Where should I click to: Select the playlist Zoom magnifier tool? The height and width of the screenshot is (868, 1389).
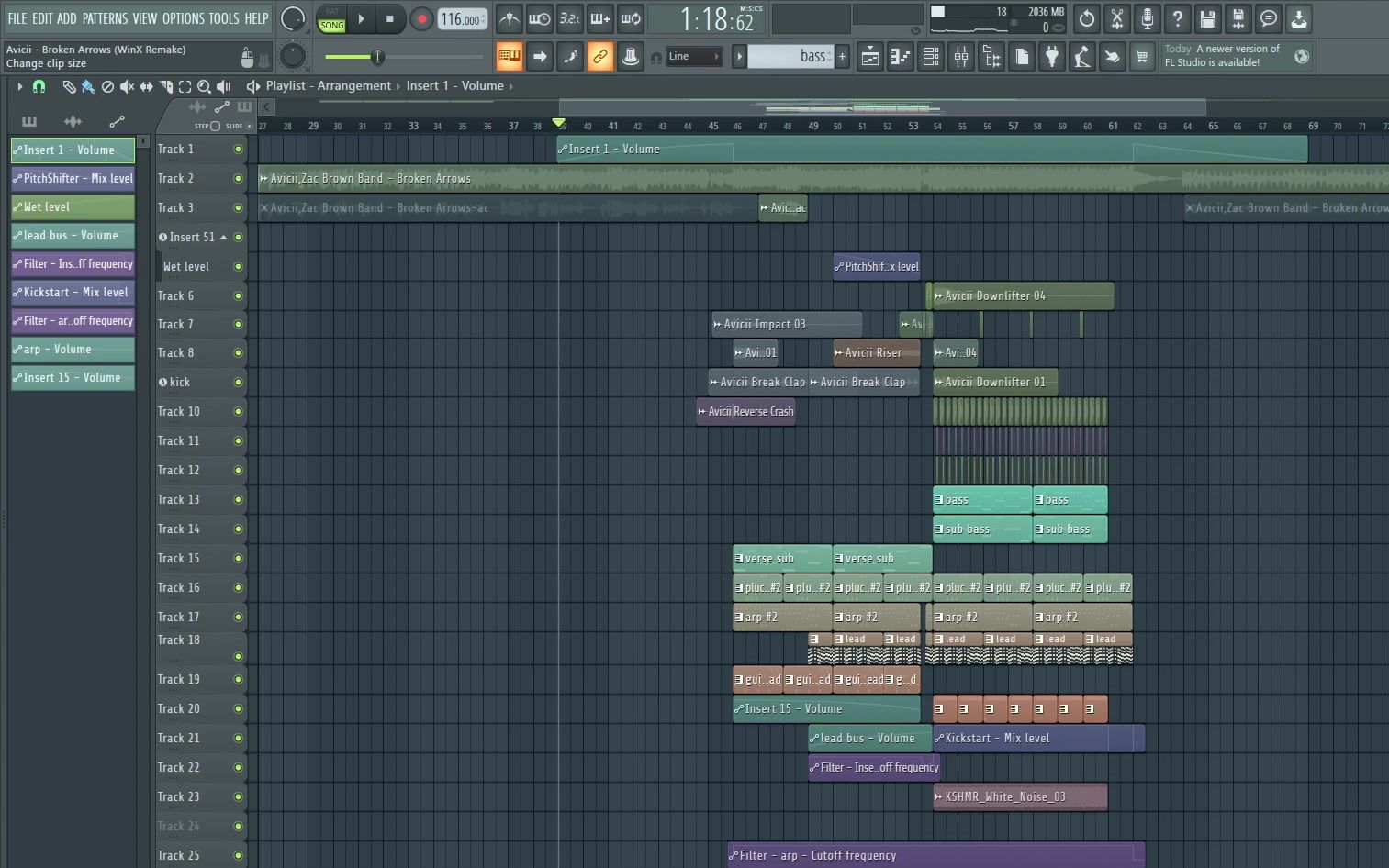coord(204,86)
